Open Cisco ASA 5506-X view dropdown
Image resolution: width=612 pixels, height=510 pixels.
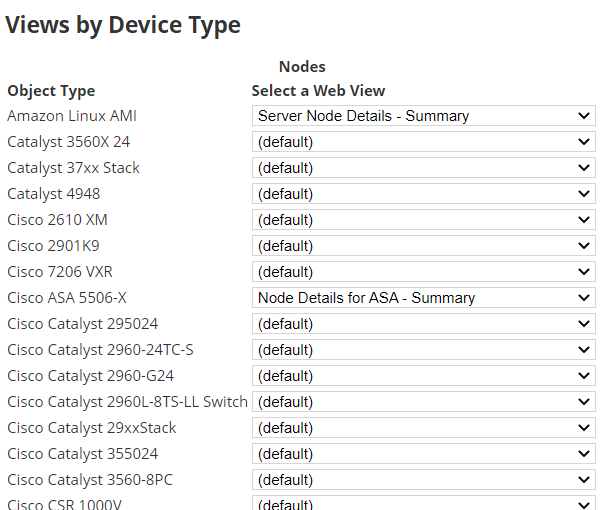[x=423, y=298]
